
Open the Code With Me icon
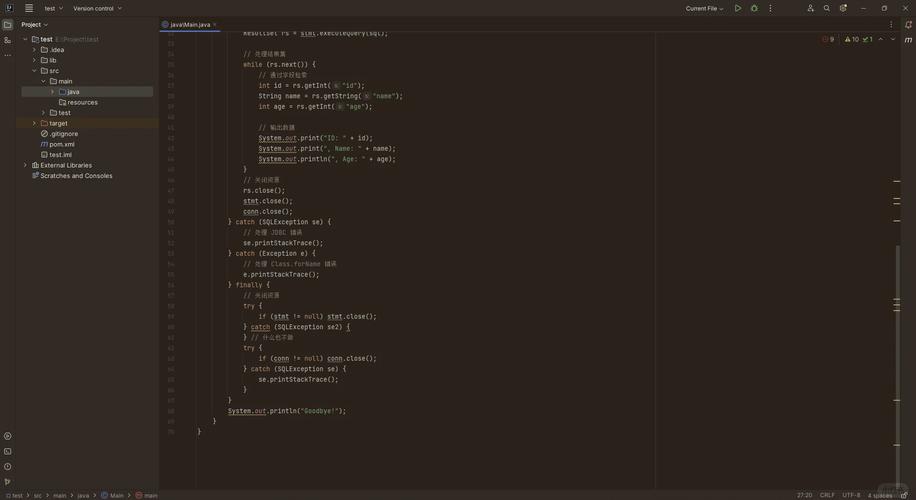811,8
